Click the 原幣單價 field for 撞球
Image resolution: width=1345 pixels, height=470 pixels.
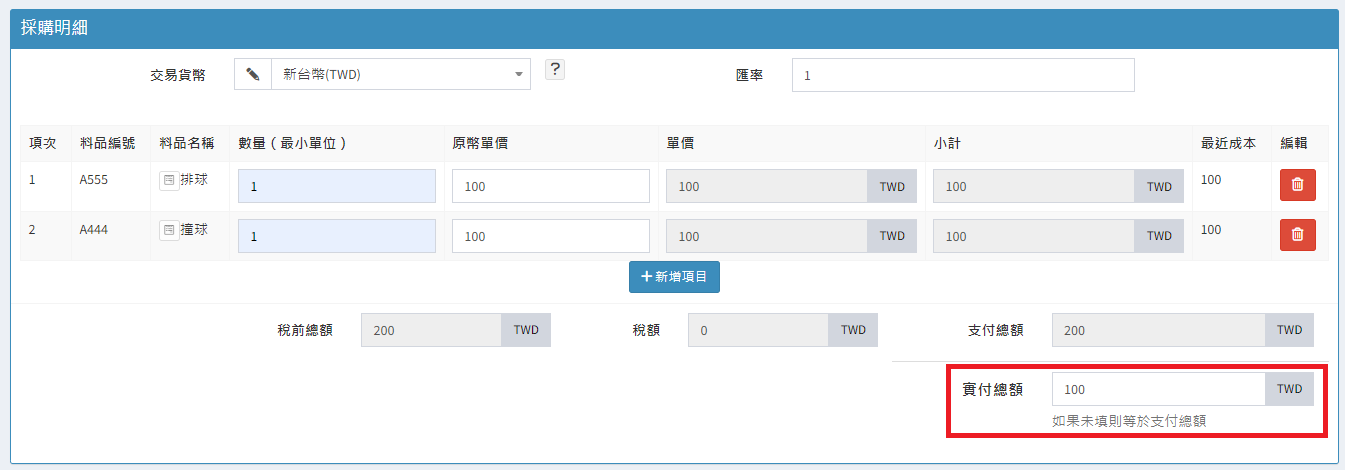click(550, 236)
